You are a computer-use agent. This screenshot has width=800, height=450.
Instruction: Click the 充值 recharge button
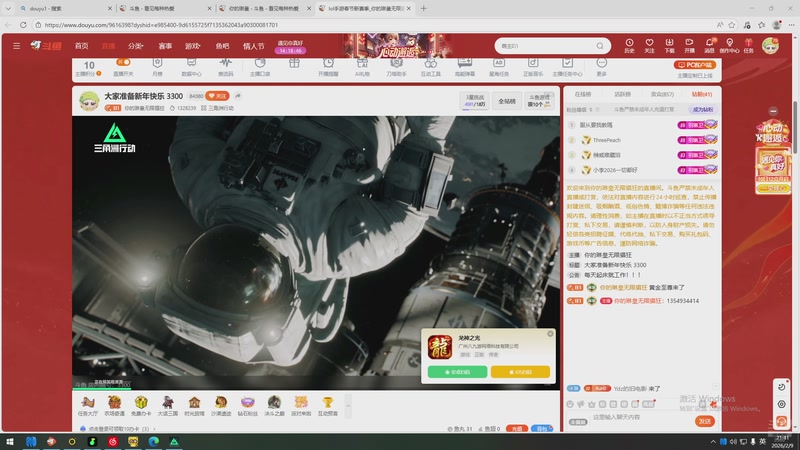tap(516, 429)
